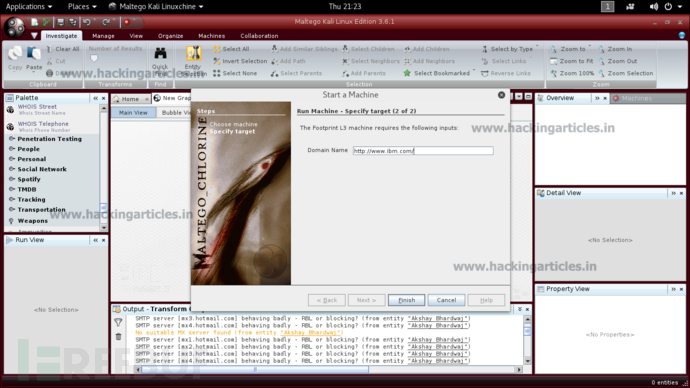Click Zoom to Fit in ribbon

(x=571, y=61)
